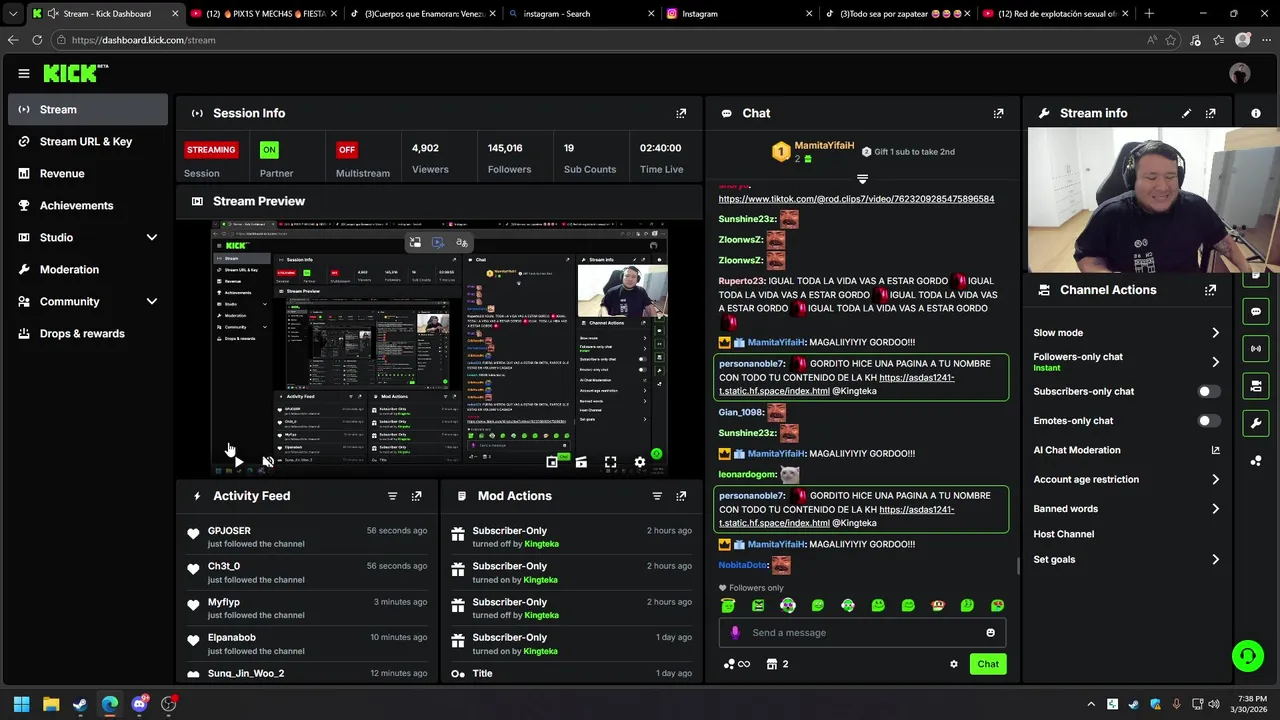Open user profile avatar at top right
1280x720 pixels.
[1240, 73]
